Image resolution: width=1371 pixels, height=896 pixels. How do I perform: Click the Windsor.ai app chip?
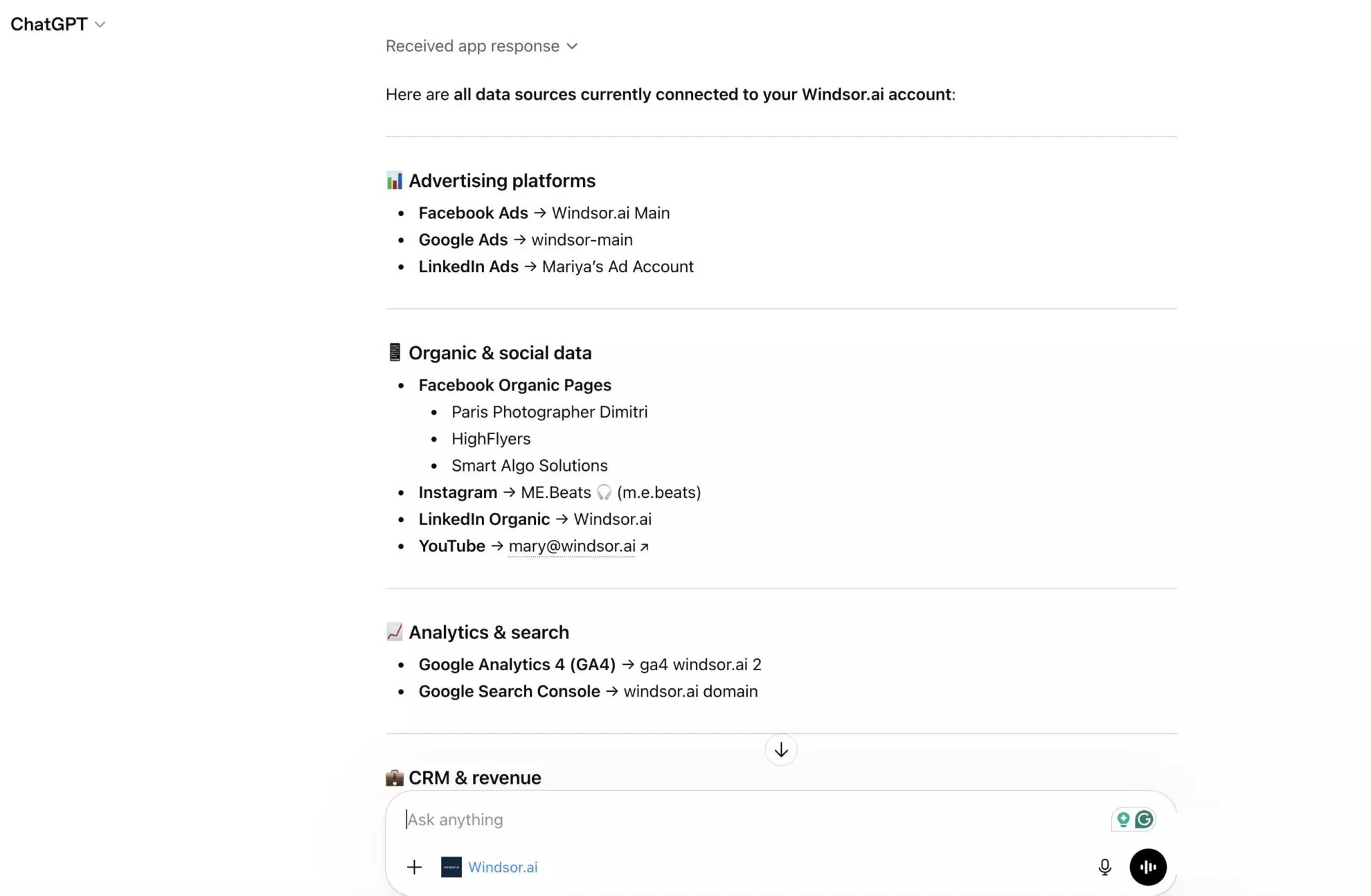[502, 867]
